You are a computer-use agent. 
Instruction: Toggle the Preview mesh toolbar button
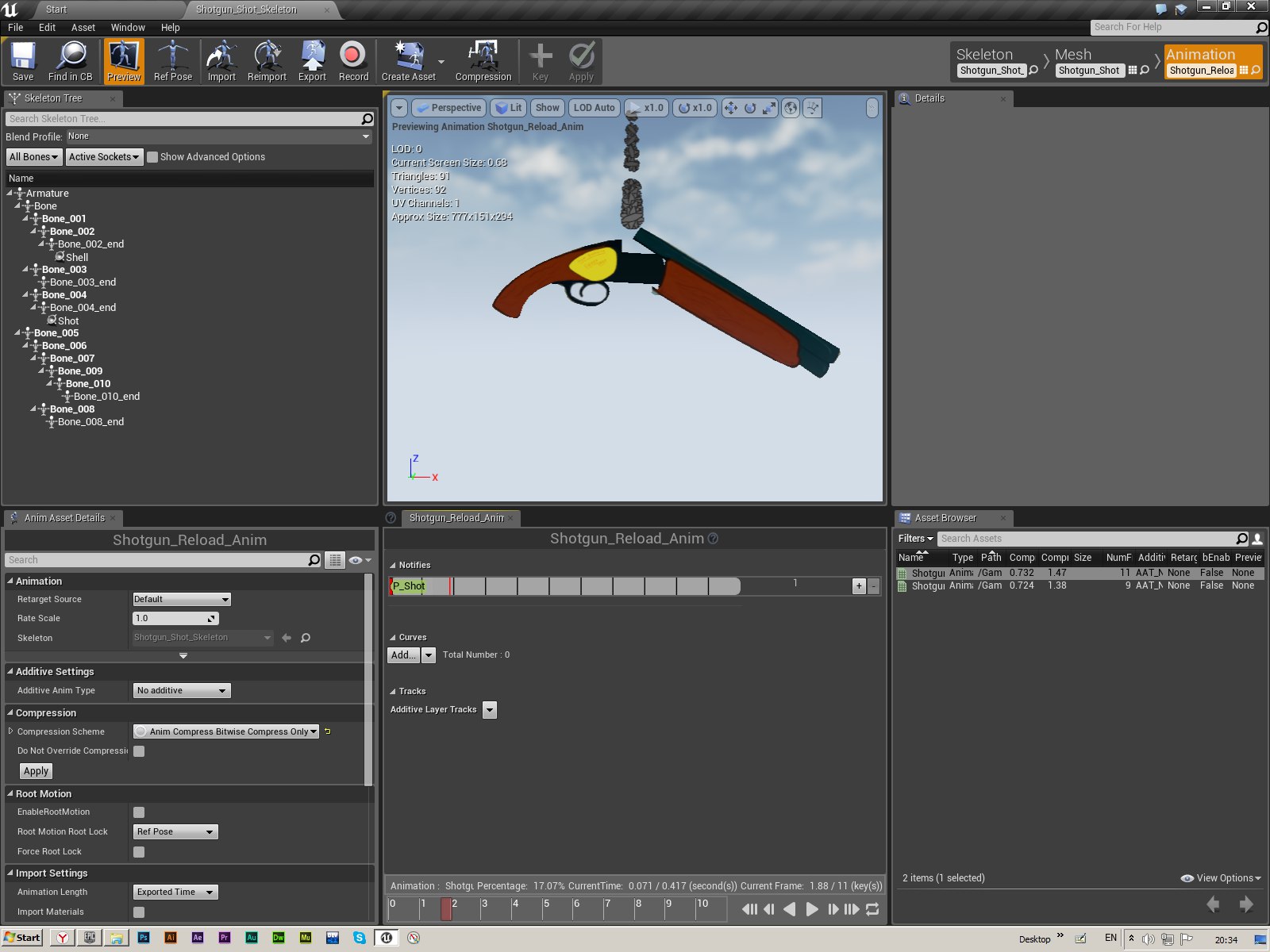[124, 62]
